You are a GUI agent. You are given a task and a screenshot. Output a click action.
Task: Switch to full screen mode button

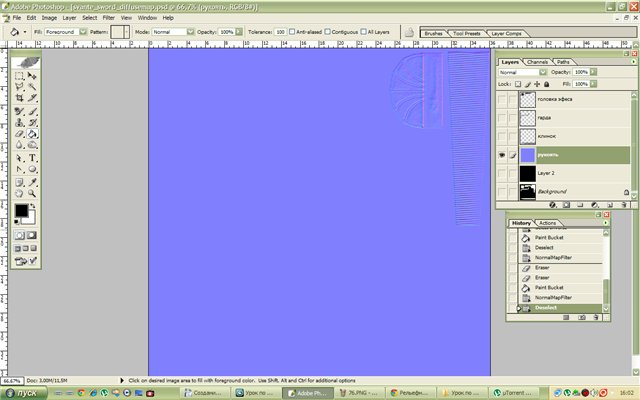coord(34,248)
